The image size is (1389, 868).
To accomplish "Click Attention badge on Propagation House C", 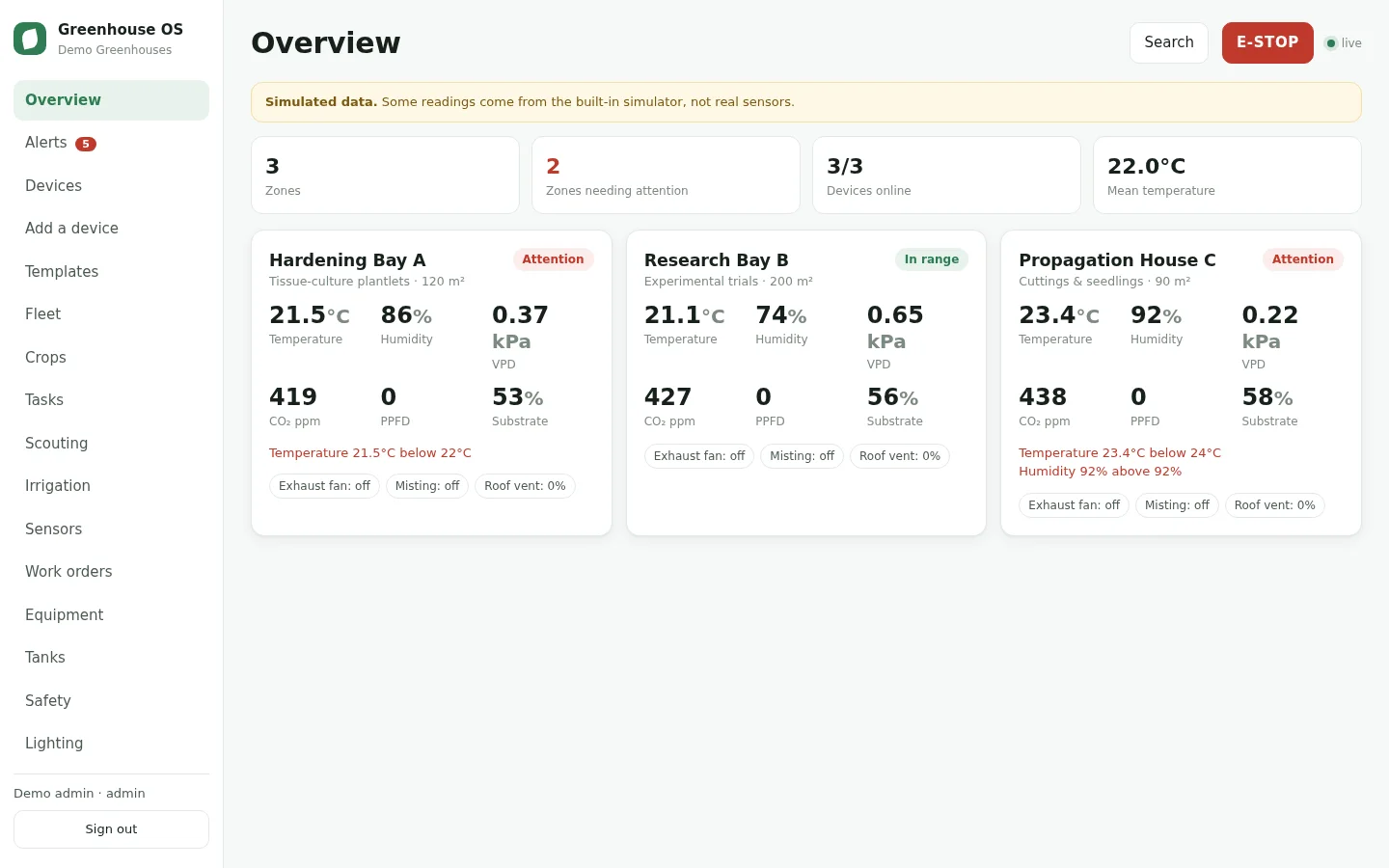I will point(1303,259).
